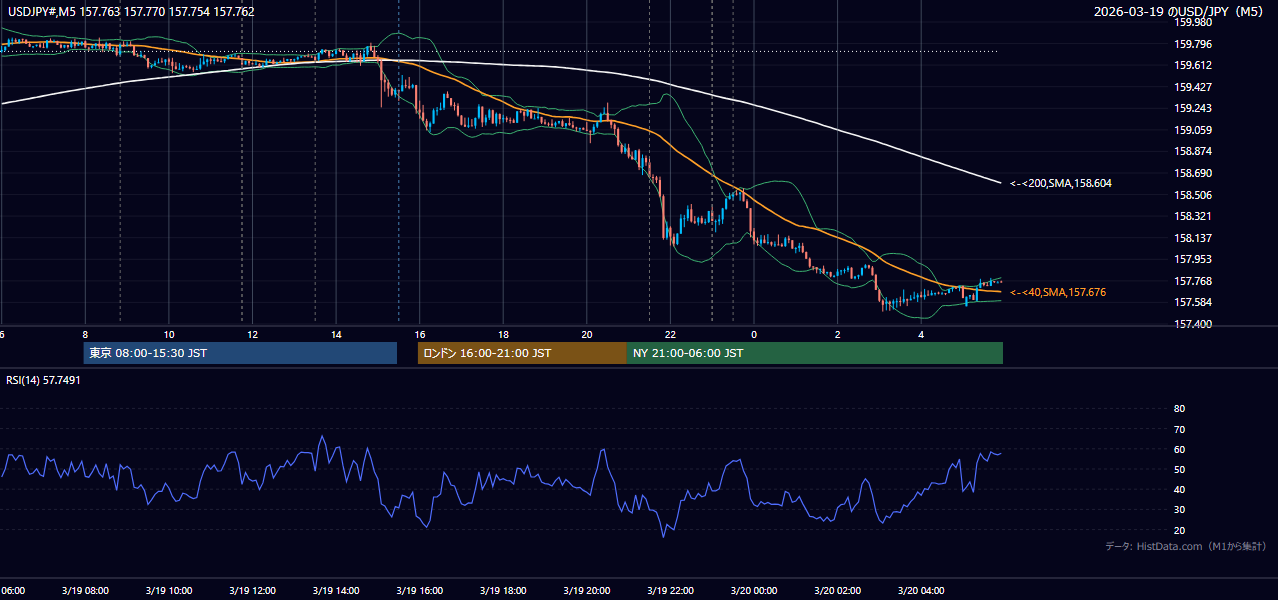Click the RSI(14) 57.7491 indicator label
This screenshot has height=600, width=1278.
point(43,380)
